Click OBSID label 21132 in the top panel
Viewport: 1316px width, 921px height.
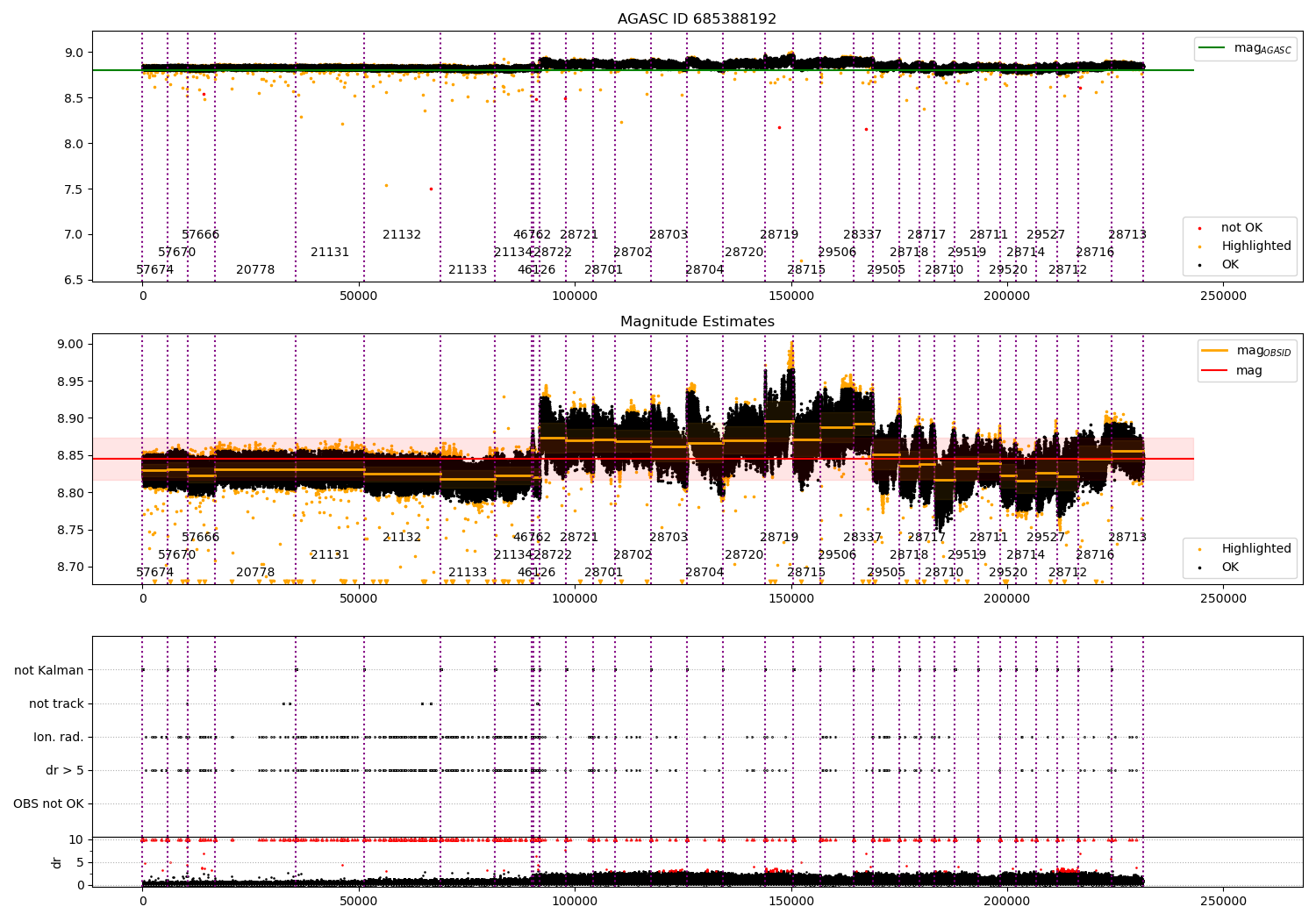(x=402, y=234)
